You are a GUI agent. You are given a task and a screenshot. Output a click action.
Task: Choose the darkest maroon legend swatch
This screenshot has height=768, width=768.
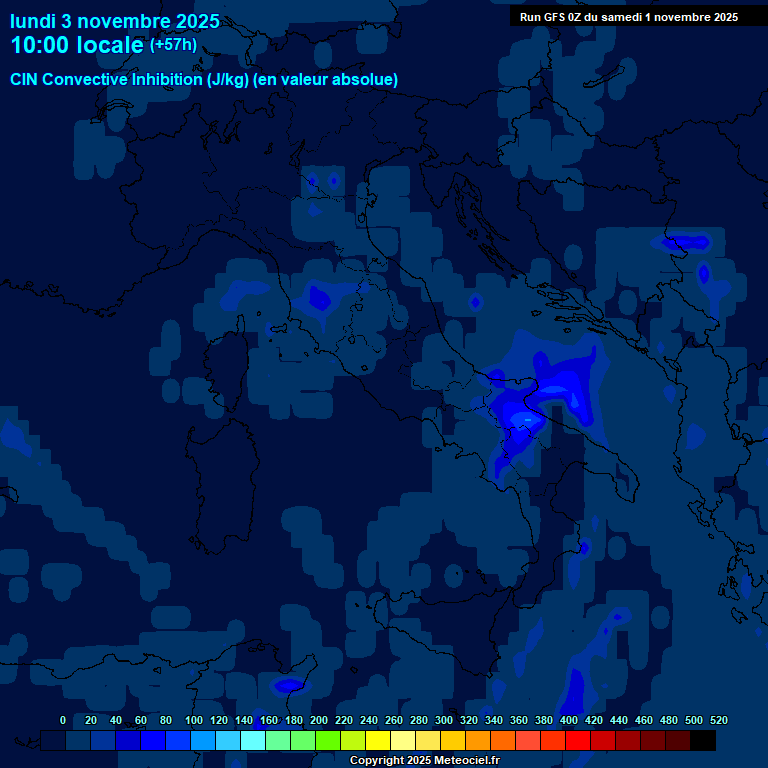tap(678, 741)
